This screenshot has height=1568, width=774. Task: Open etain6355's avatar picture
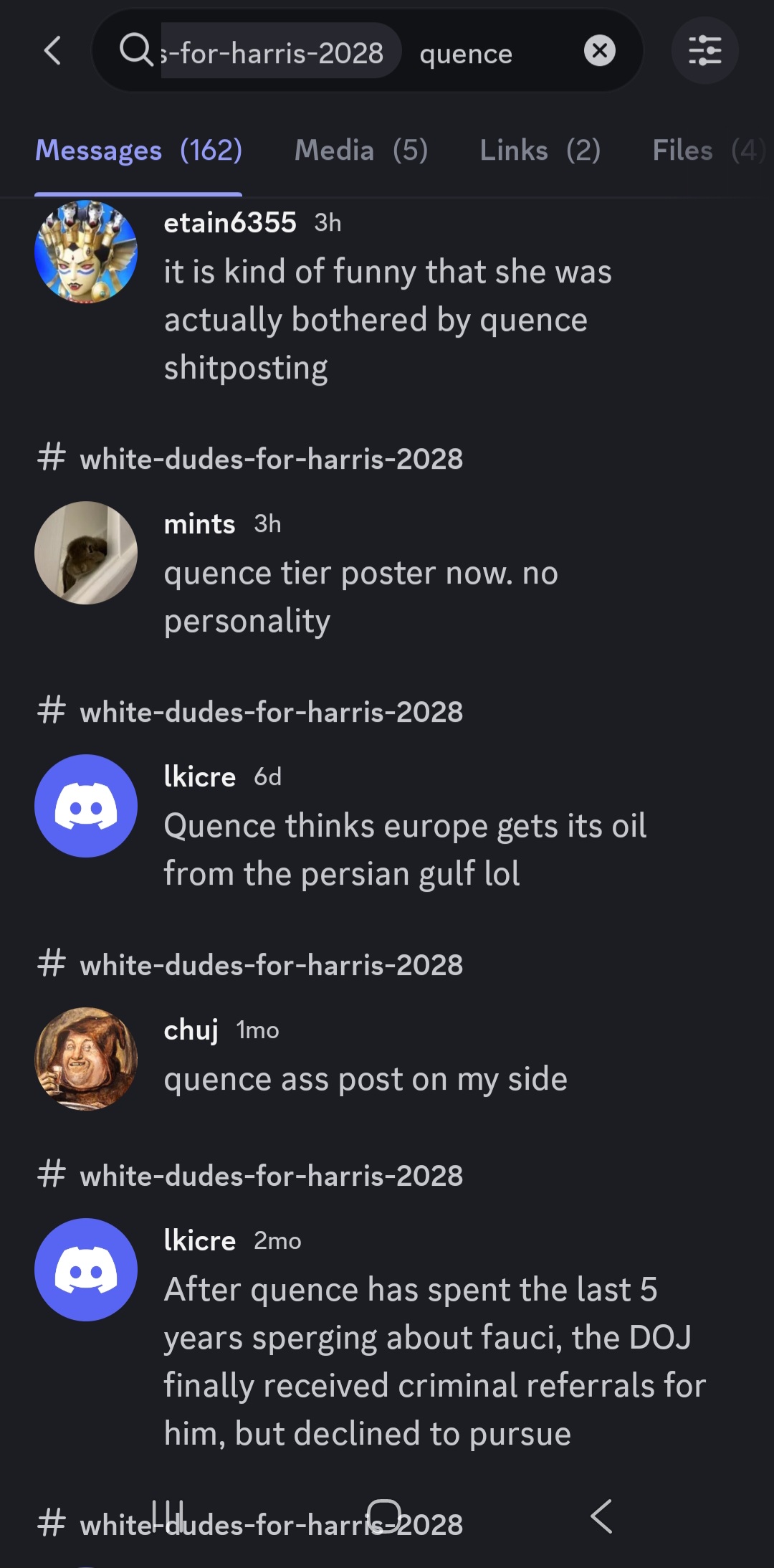pos(86,252)
